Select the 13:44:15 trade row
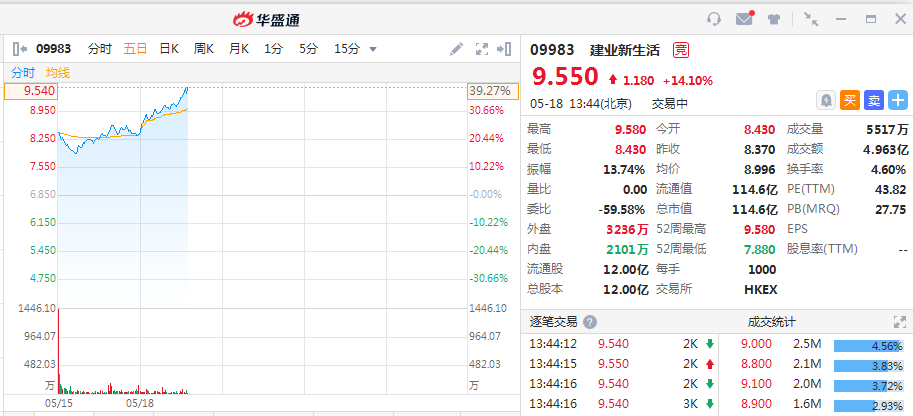 (620, 364)
